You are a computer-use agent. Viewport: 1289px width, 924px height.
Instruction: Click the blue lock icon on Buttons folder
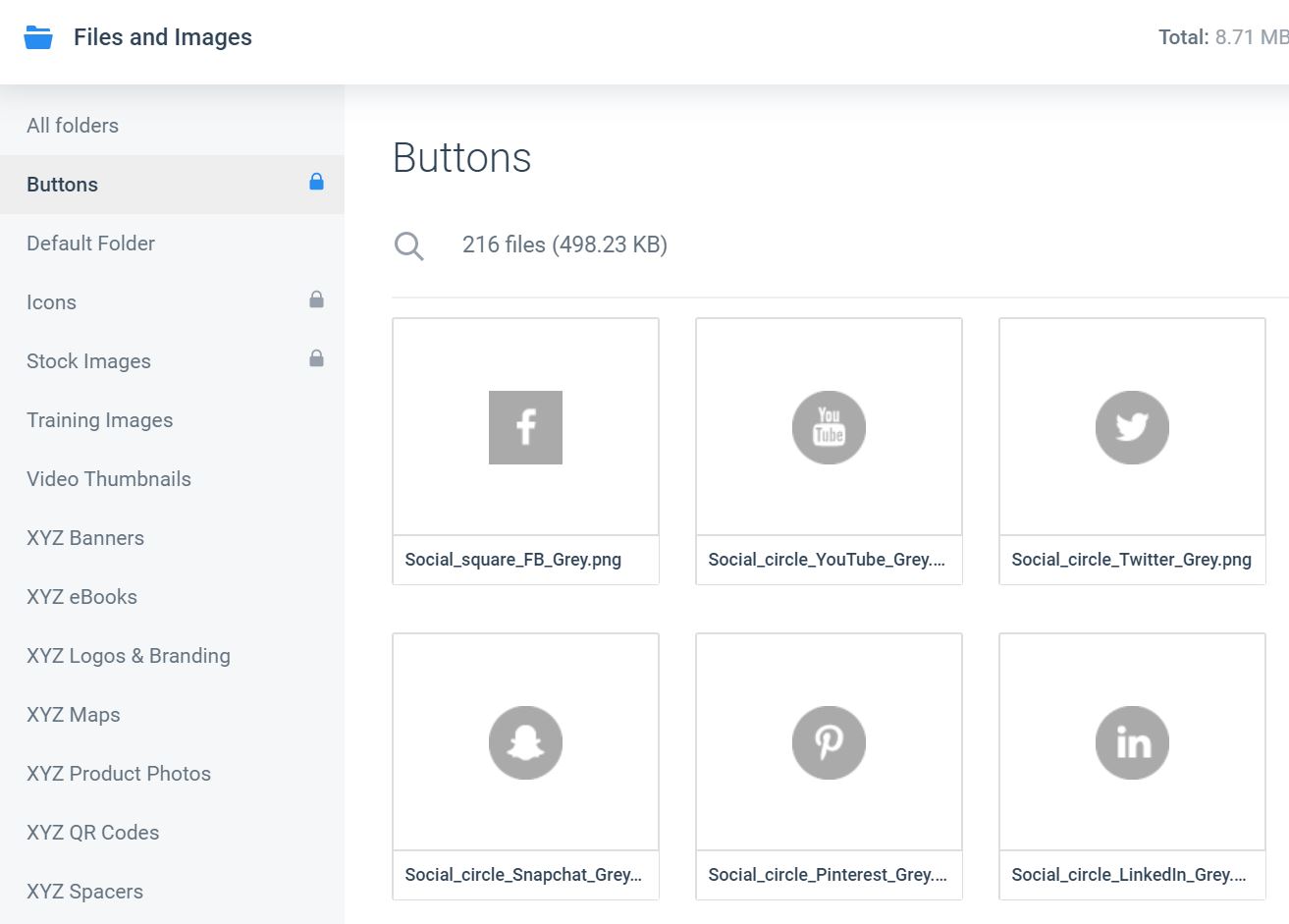[316, 182]
